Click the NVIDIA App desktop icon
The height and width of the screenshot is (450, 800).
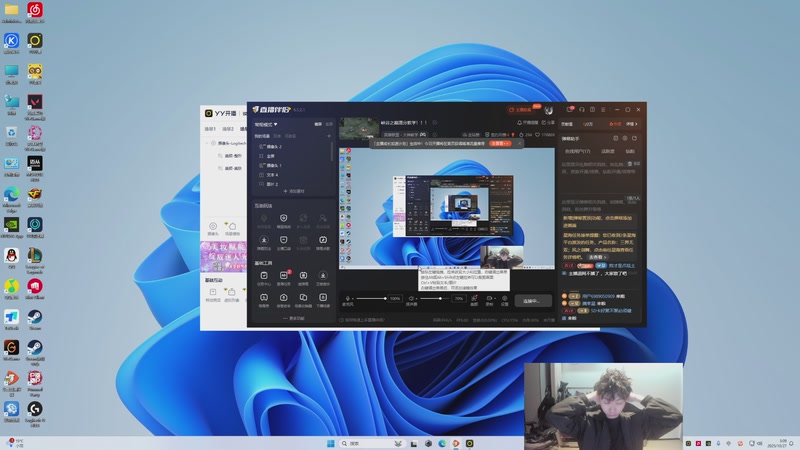[11, 228]
